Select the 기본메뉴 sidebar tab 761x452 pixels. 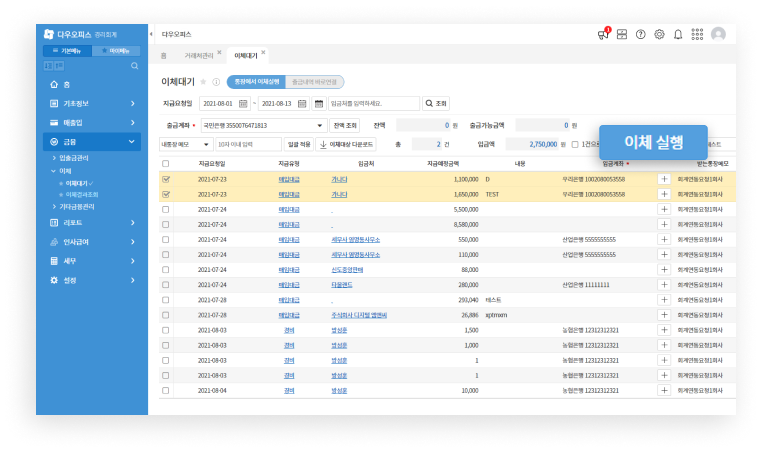click(x=67, y=50)
